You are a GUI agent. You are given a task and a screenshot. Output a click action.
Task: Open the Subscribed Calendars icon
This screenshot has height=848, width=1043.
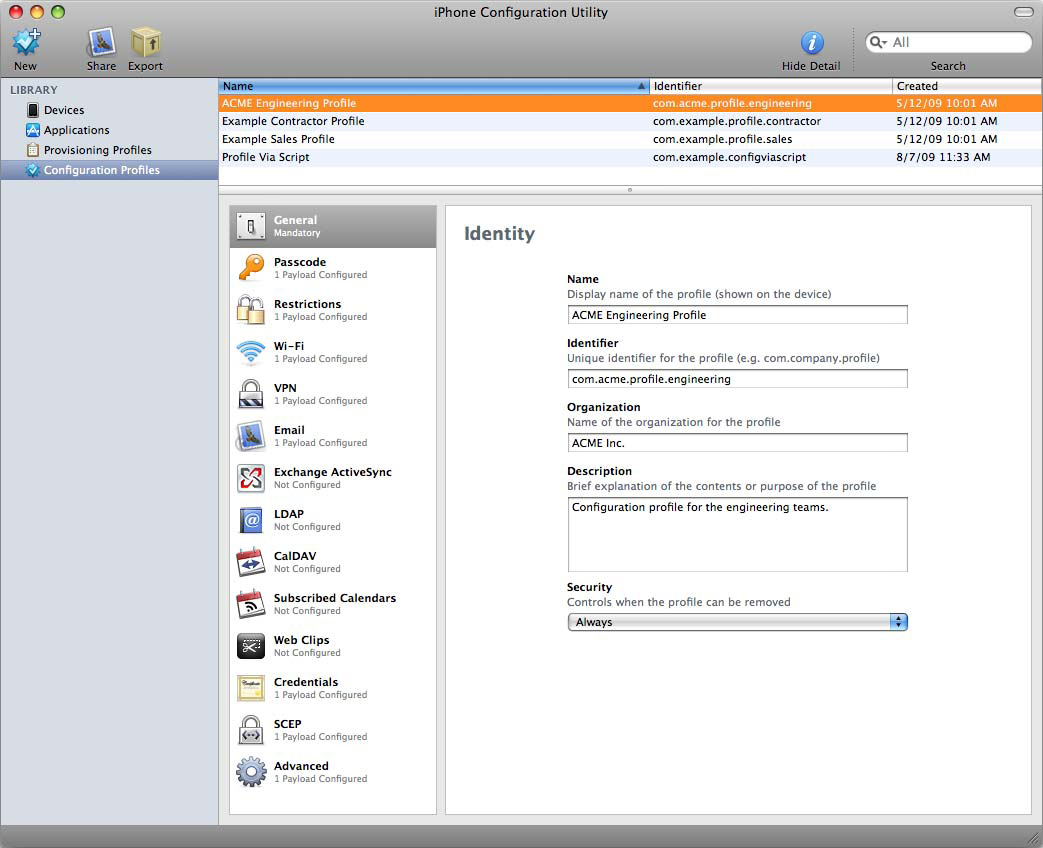tap(251, 604)
